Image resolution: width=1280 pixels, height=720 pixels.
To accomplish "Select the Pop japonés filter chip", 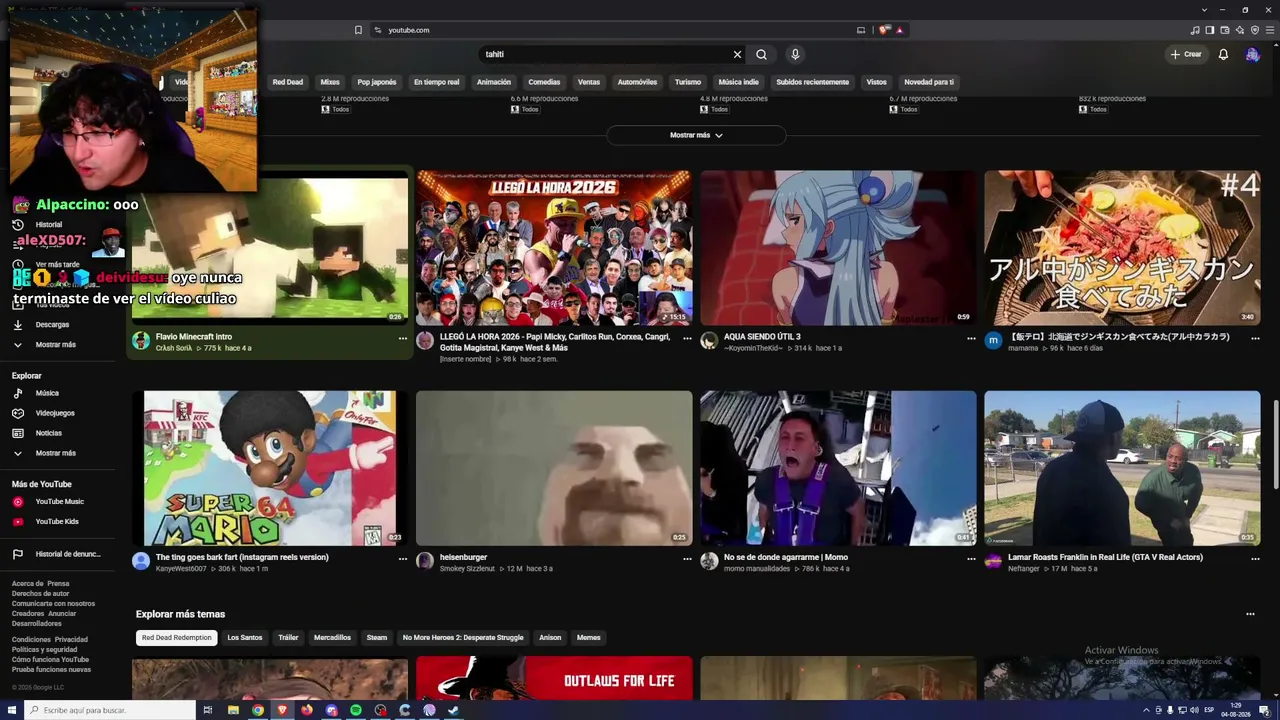I will click(x=377, y=82).
